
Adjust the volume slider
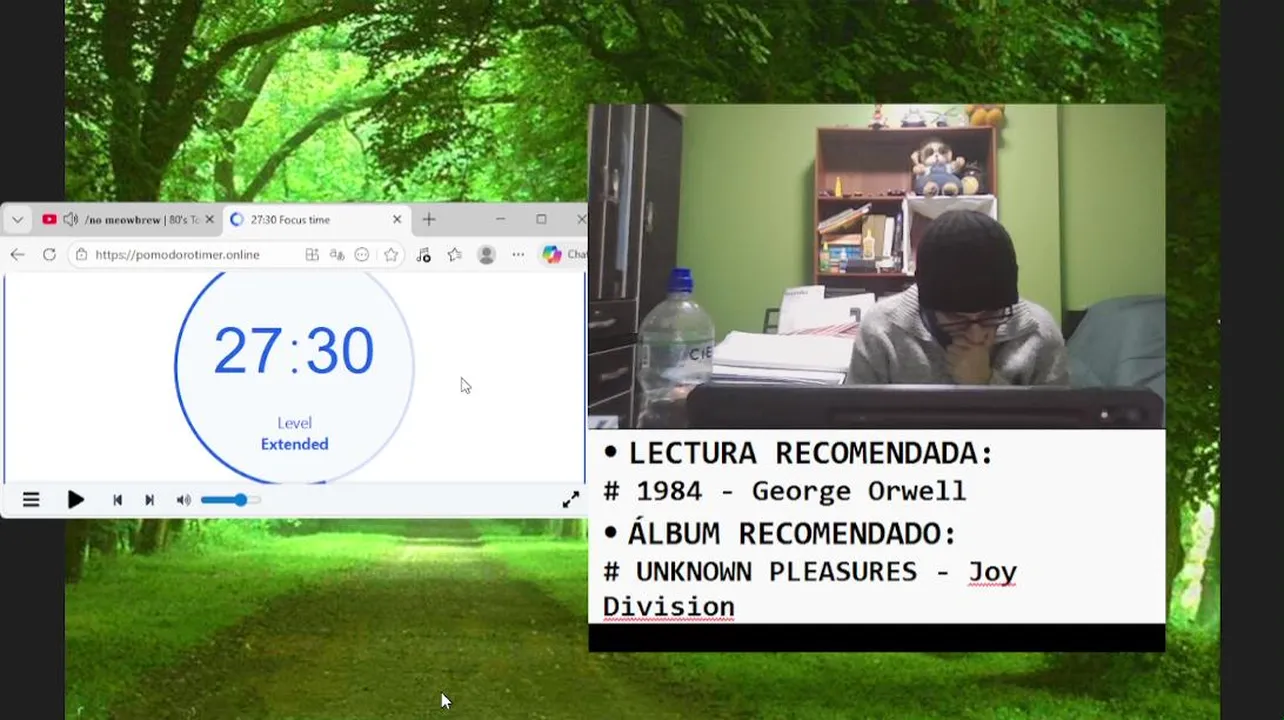point(231,500)
